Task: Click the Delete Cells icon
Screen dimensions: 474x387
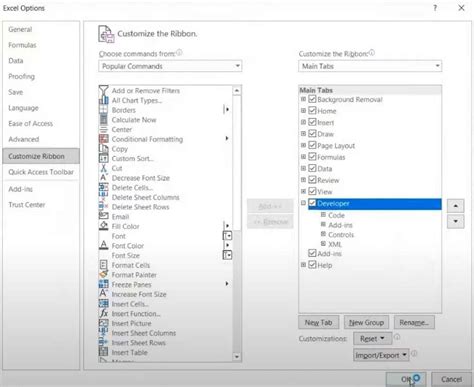Action: point(104,187)
